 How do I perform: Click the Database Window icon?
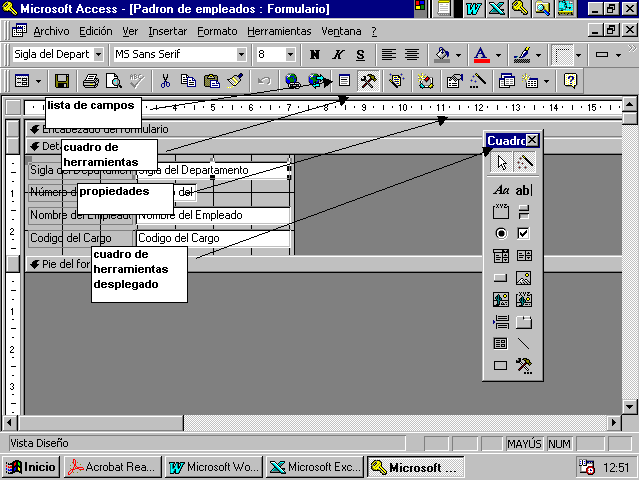[x=507, y=81]
